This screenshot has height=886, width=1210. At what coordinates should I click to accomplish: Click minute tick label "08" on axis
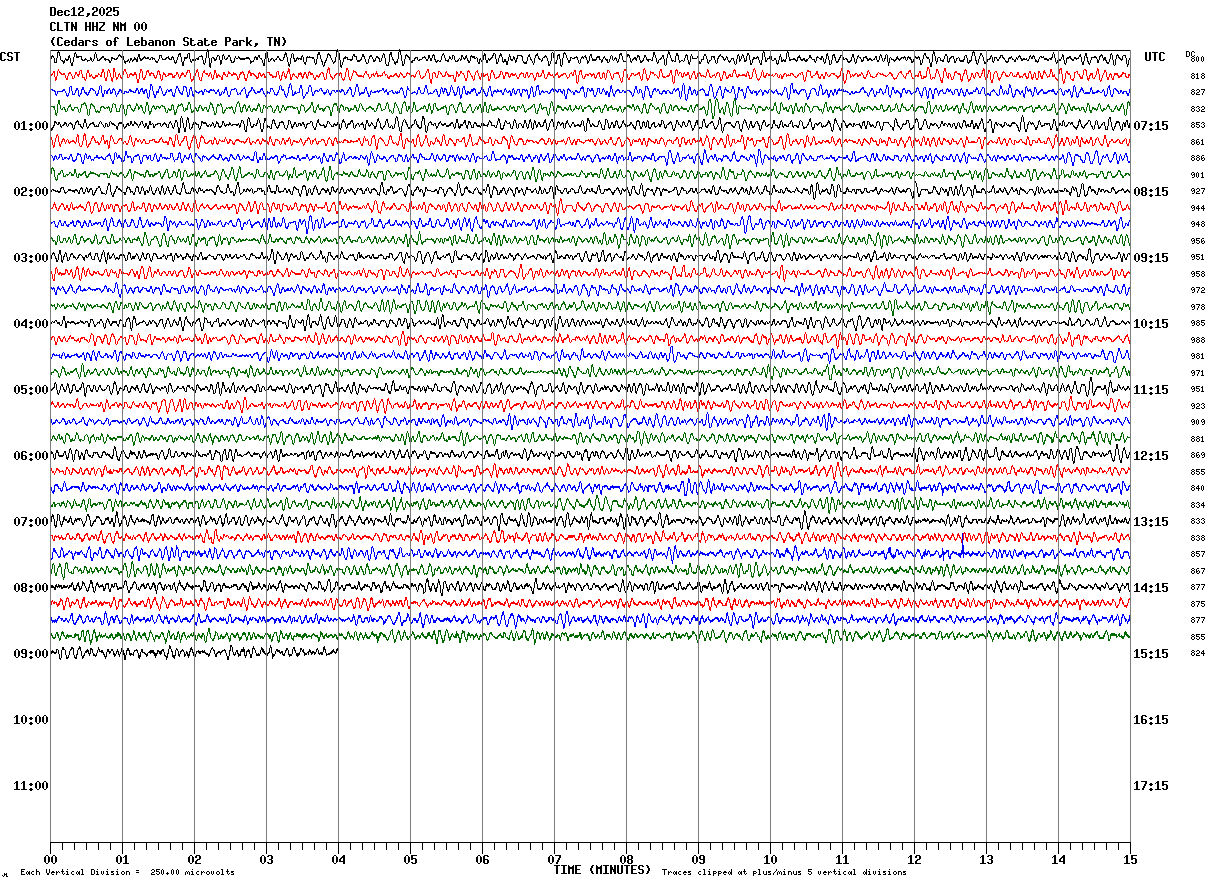pyautogui.click(x=626, y=860)
